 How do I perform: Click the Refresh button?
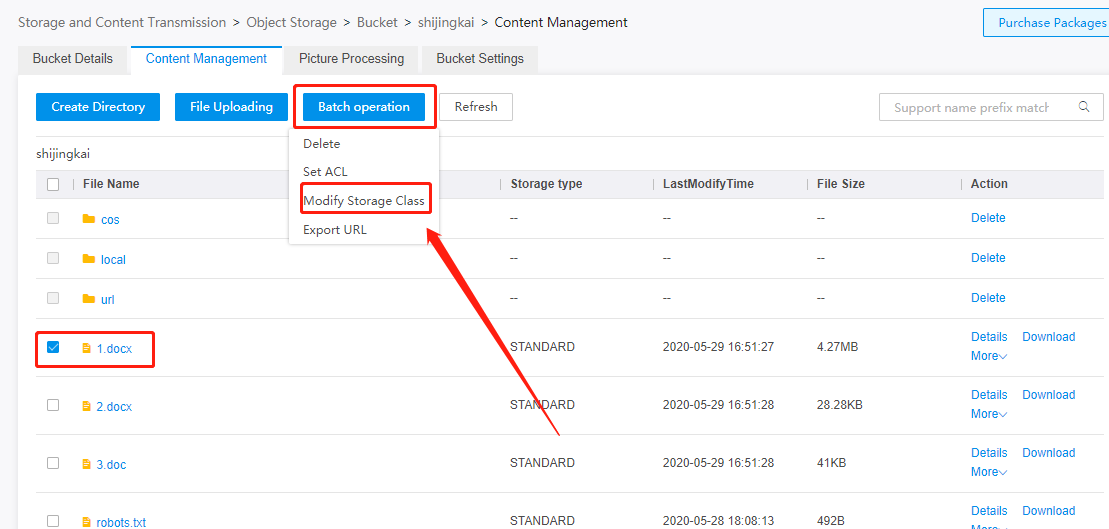click(476, 107)
